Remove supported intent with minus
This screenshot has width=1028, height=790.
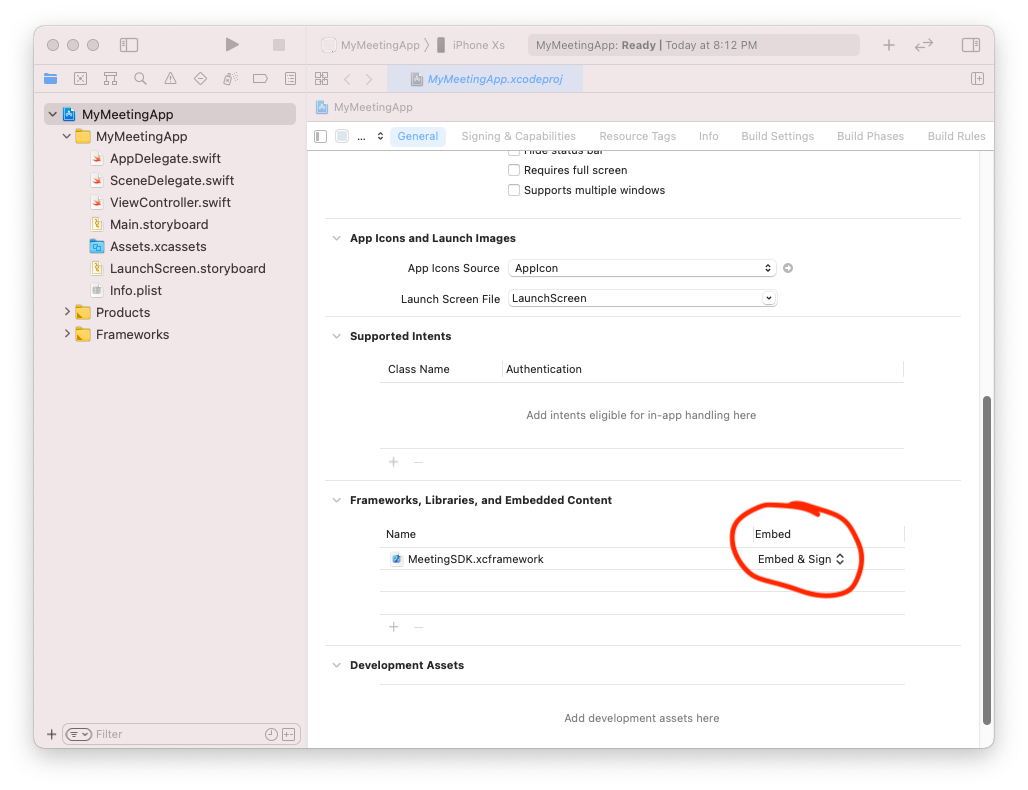coord(418,462)
